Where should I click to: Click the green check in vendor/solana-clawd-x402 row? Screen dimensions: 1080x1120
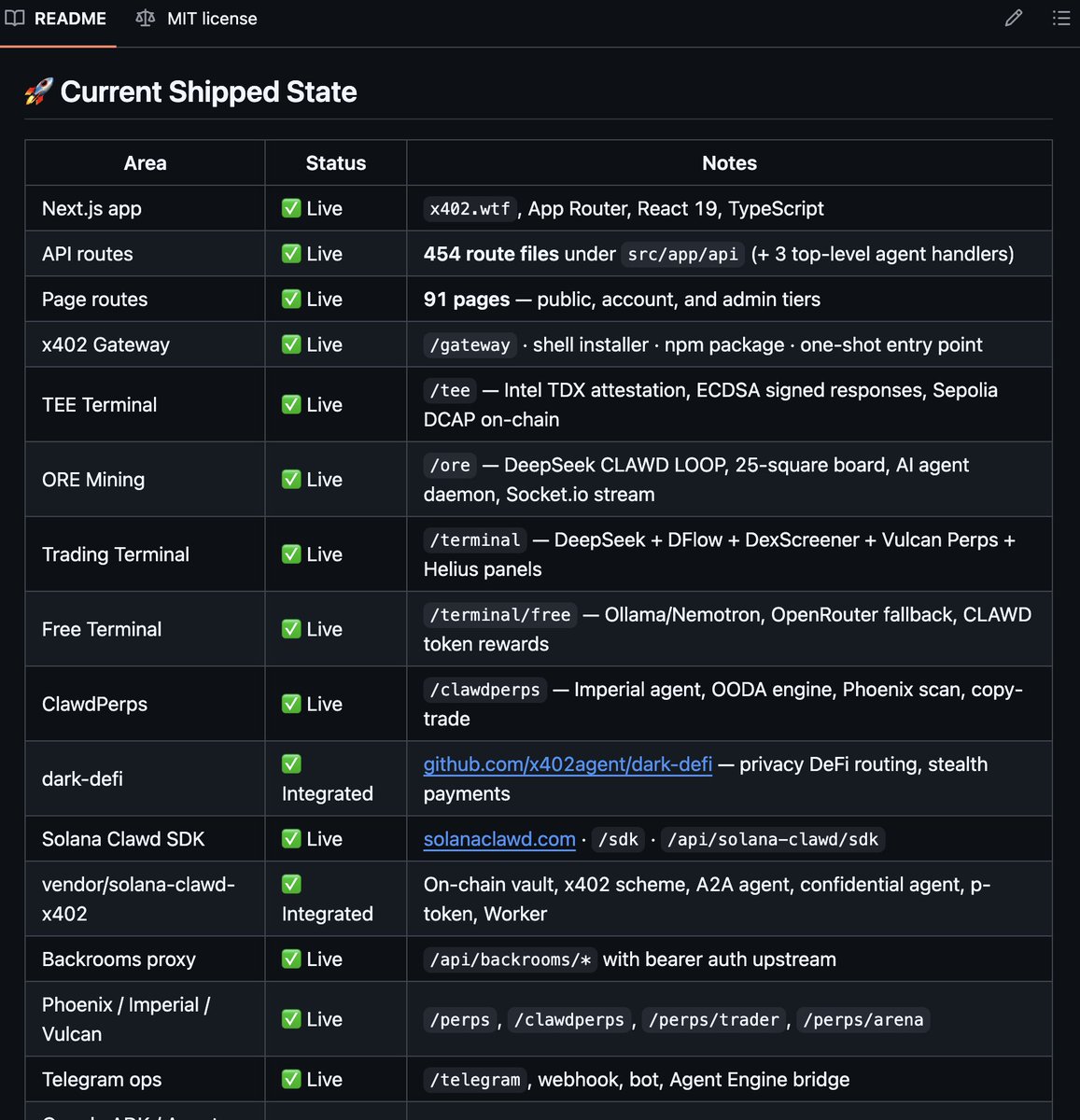291,884
